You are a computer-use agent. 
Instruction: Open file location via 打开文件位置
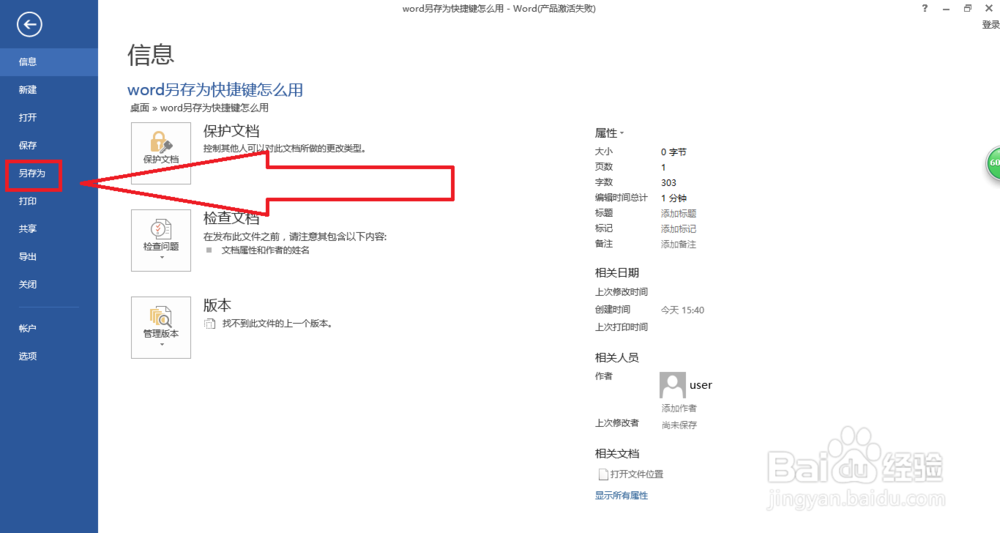coord(637,474)
